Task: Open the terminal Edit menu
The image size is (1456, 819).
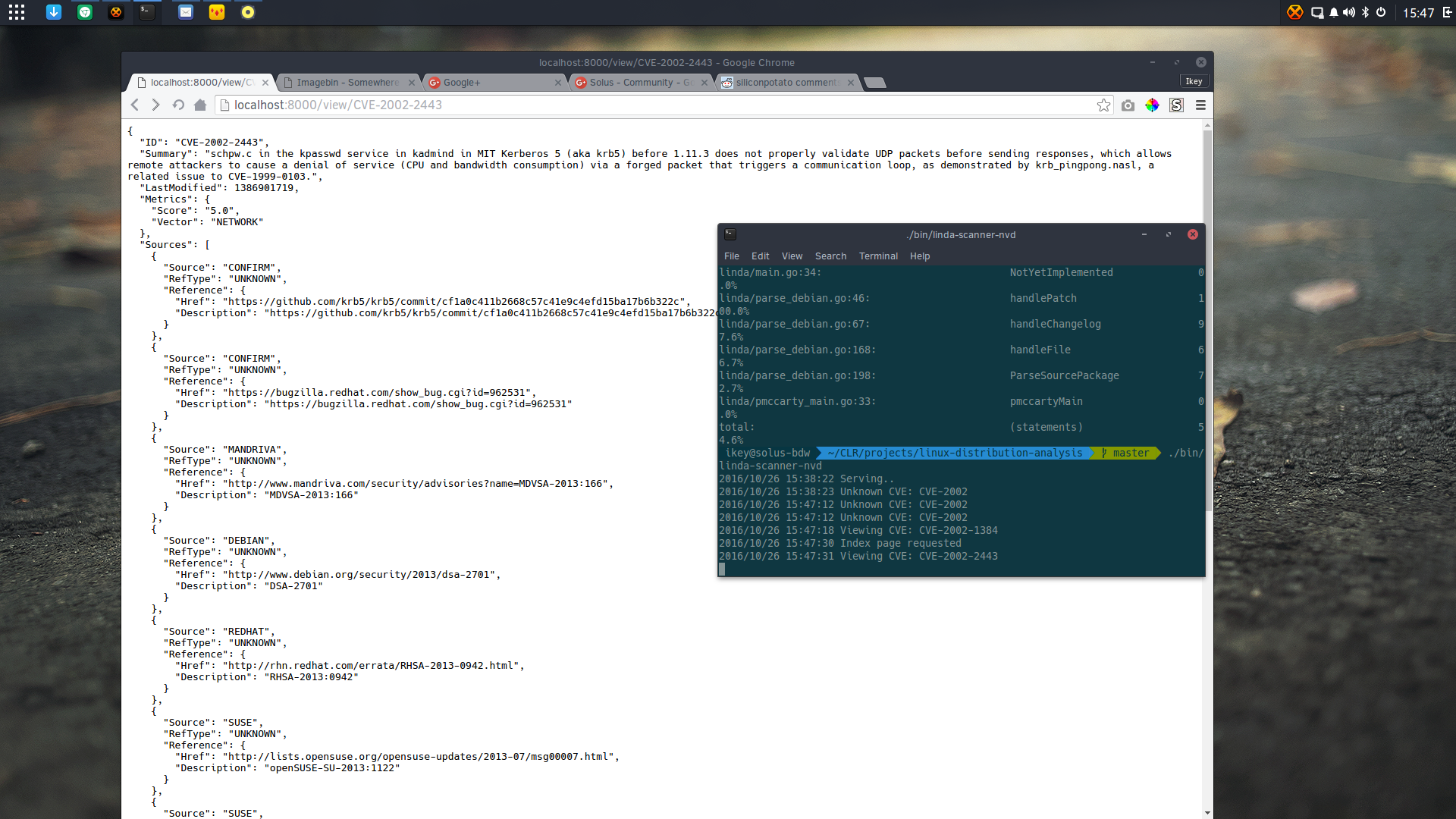Action: 760,256
